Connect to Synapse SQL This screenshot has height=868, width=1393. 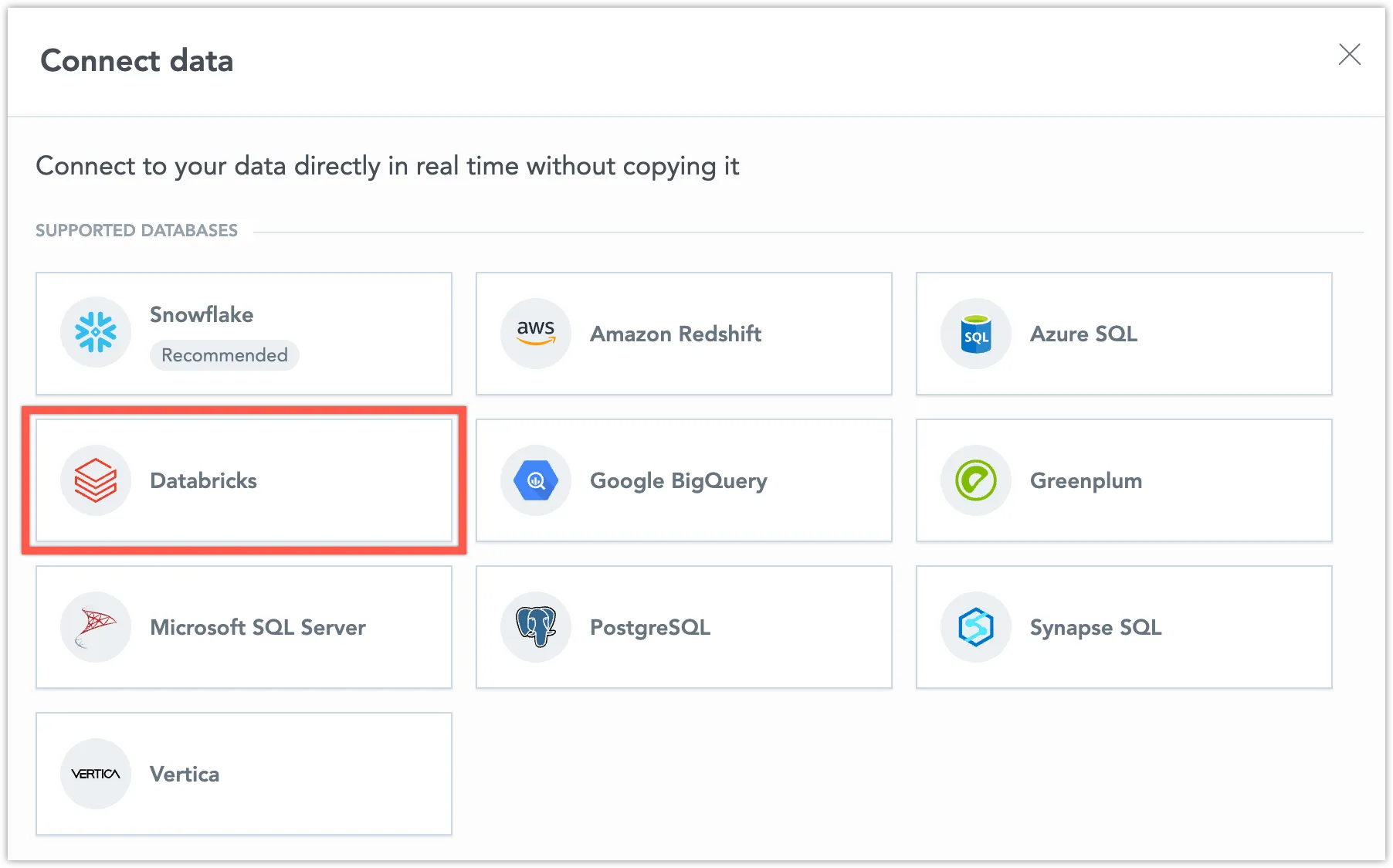(x=1124, y=627)
